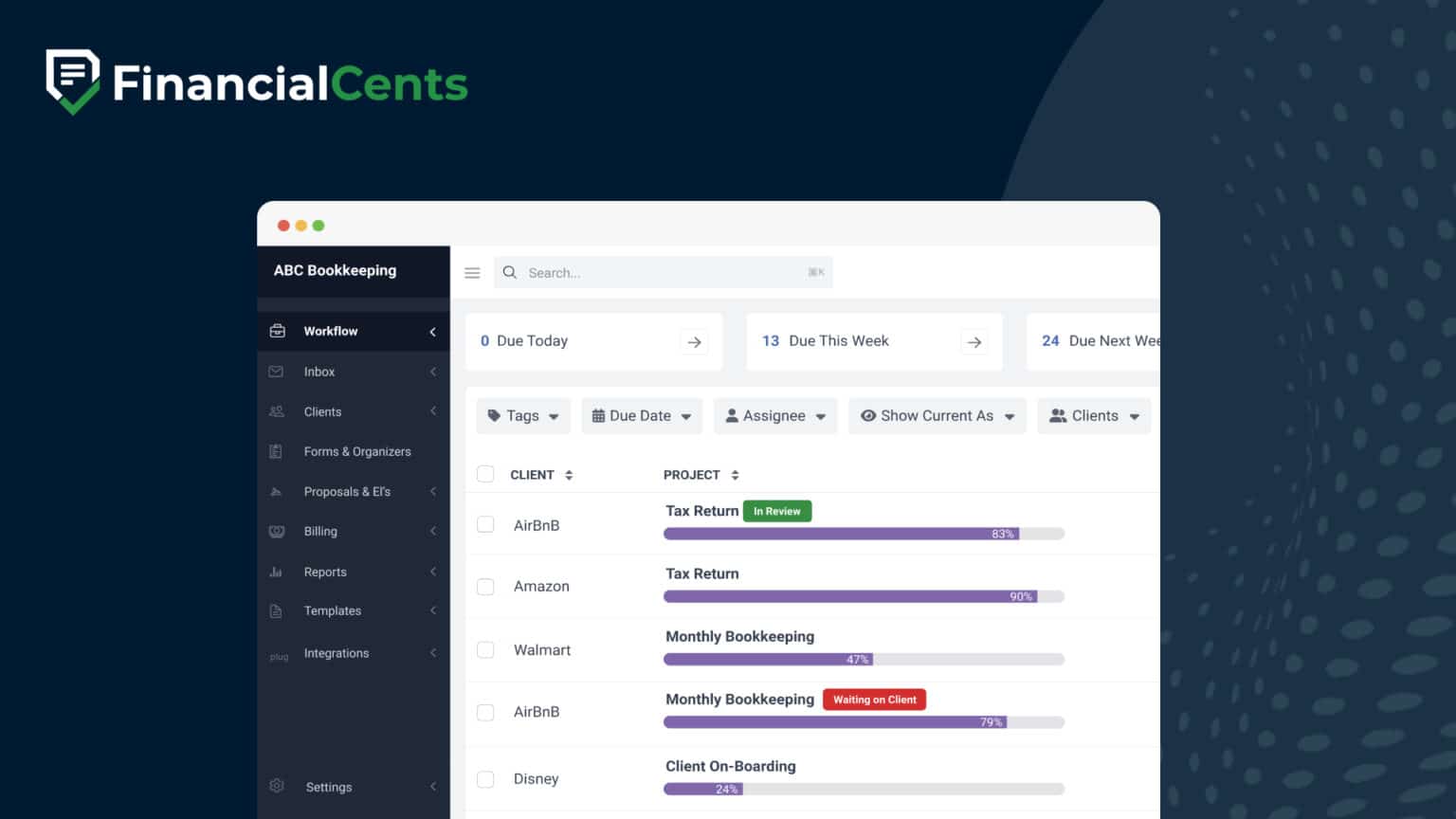Open the Inbox envelope icon
This screenshot has height=819, width=1456.
pyautogui.click(x=277, y=372)
